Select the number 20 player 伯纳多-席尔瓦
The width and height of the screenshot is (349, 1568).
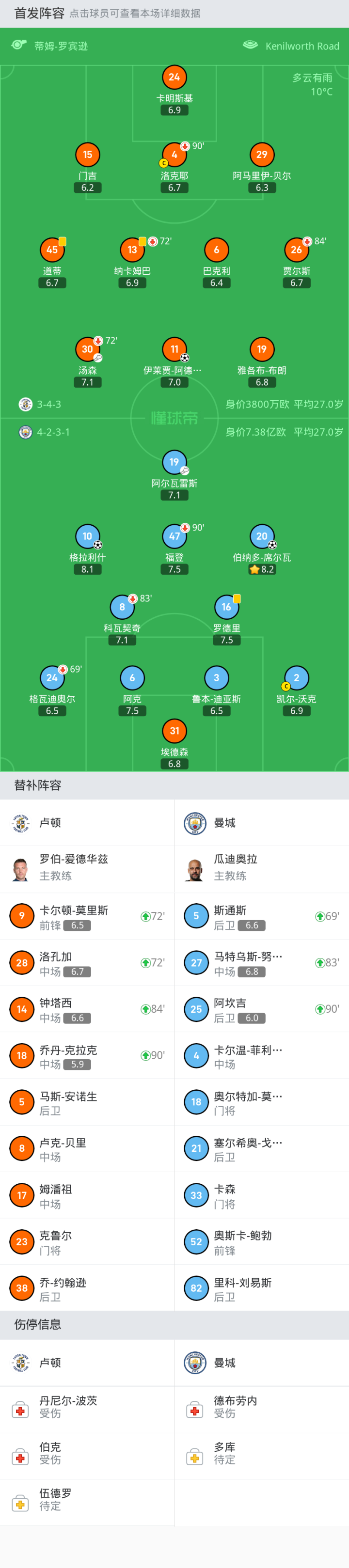point(262,536)
